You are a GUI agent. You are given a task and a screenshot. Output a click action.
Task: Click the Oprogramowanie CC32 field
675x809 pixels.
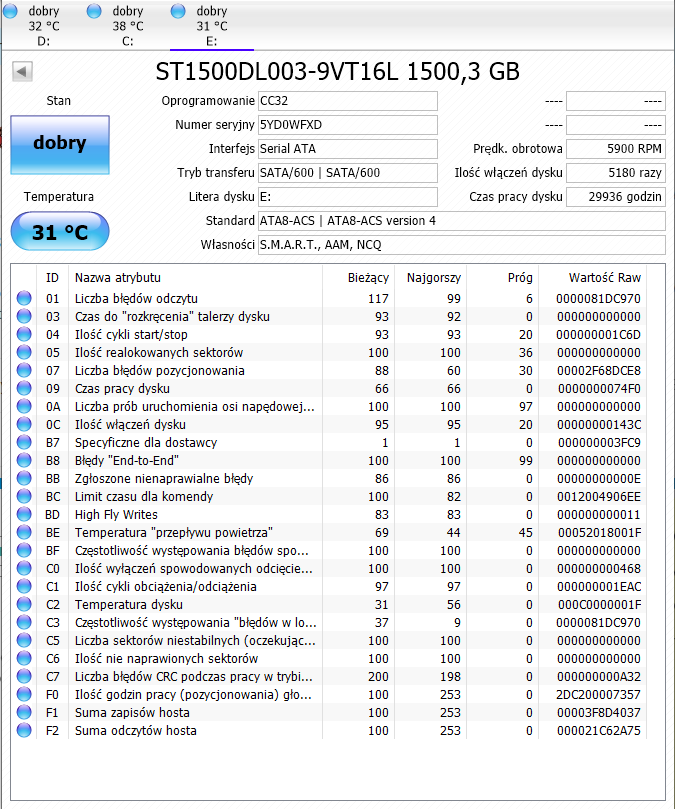coord(348,101)
